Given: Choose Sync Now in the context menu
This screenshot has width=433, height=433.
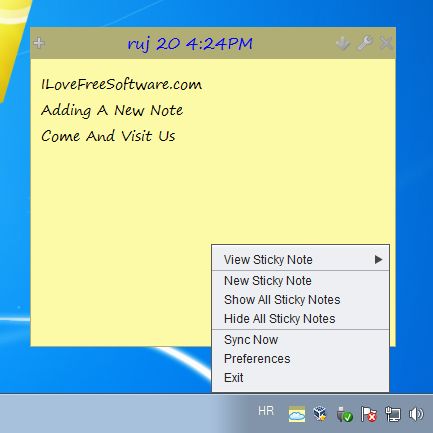Looking at the screenshot, I should pyautogui.click(x=300, y=340).
